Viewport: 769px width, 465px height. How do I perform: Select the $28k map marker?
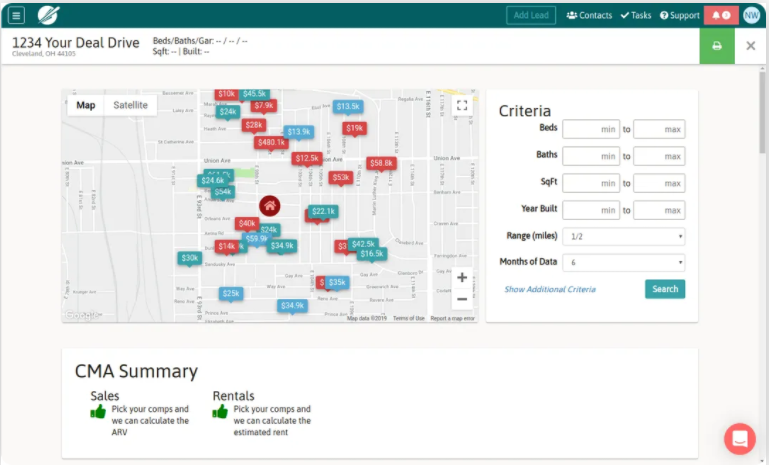pyautogui.click(x=254, y=125)
